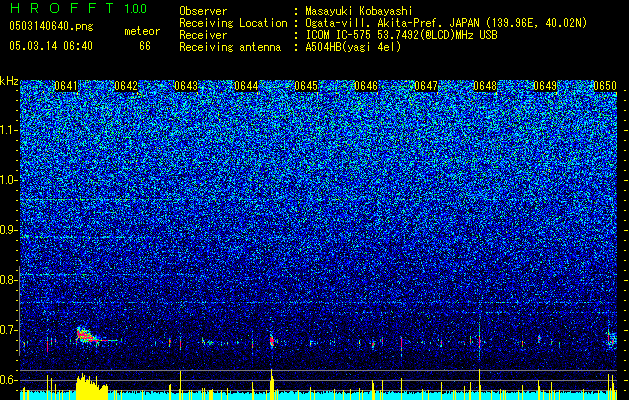Click the A504HB(yagi 4el) antenna text

353,47
